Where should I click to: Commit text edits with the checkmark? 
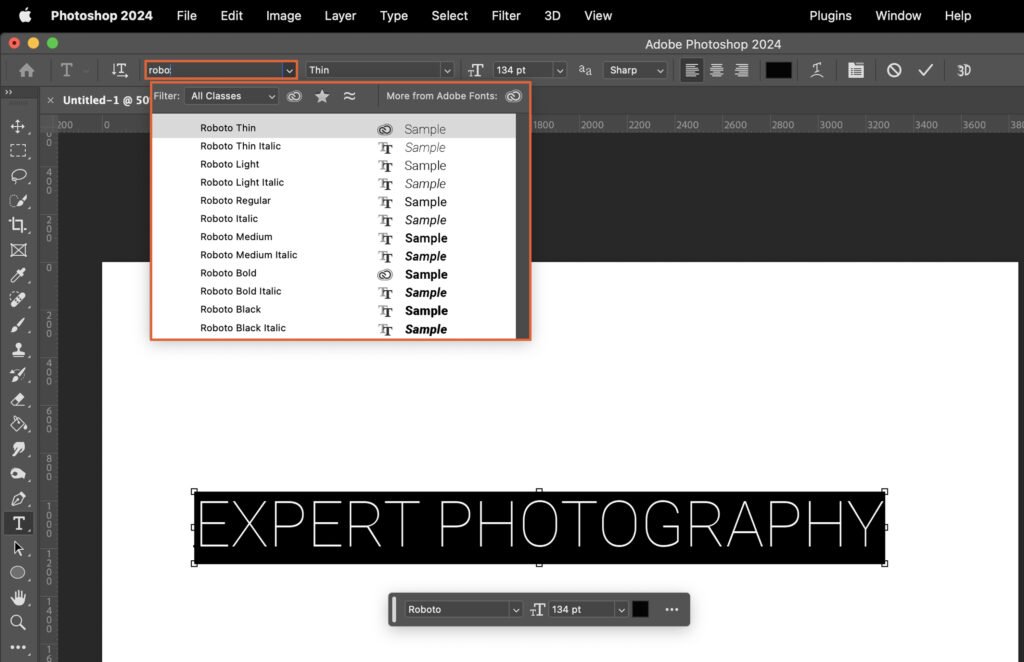(925, 70)
